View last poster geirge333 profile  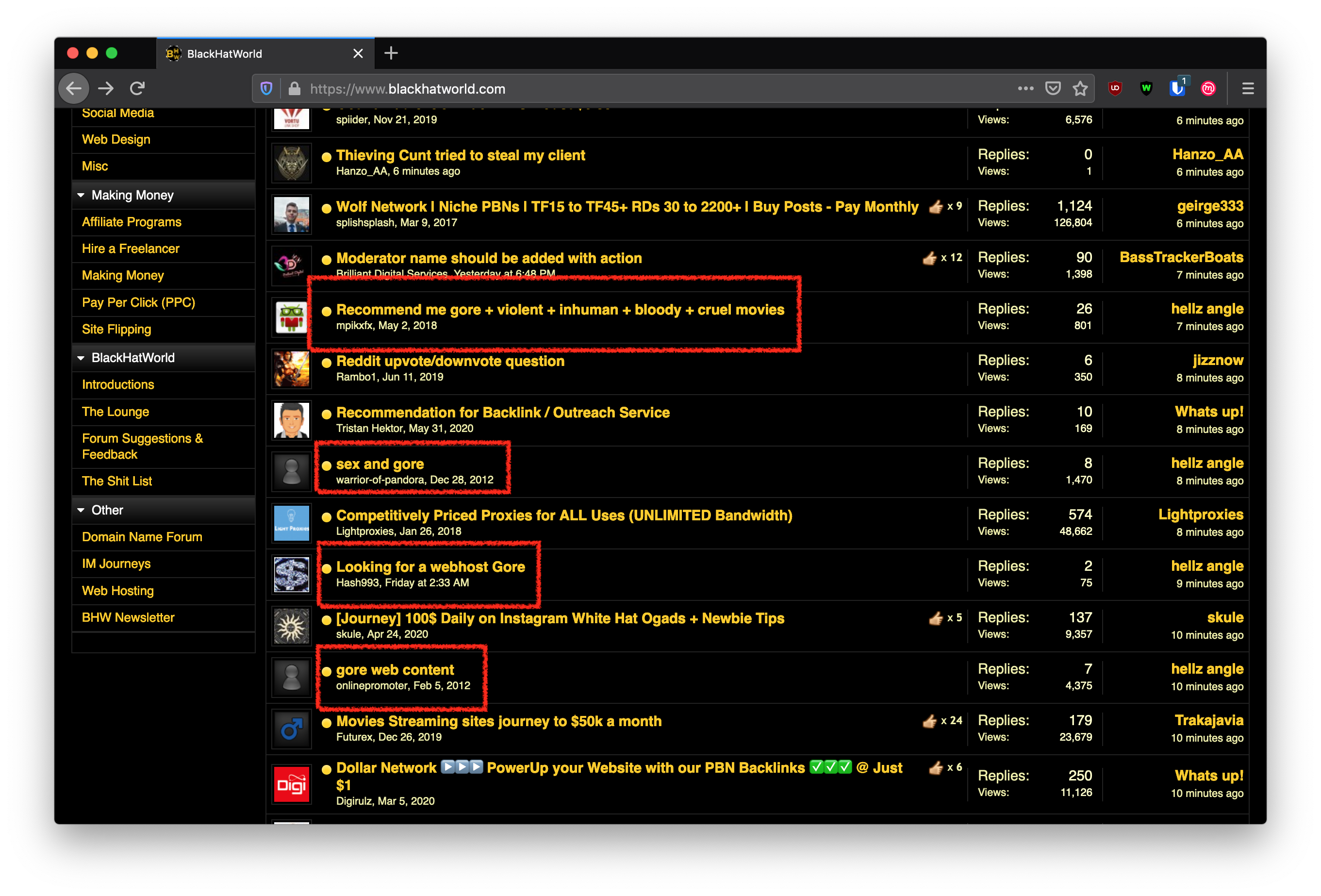pyautogui.click(x=1209, y=206)
